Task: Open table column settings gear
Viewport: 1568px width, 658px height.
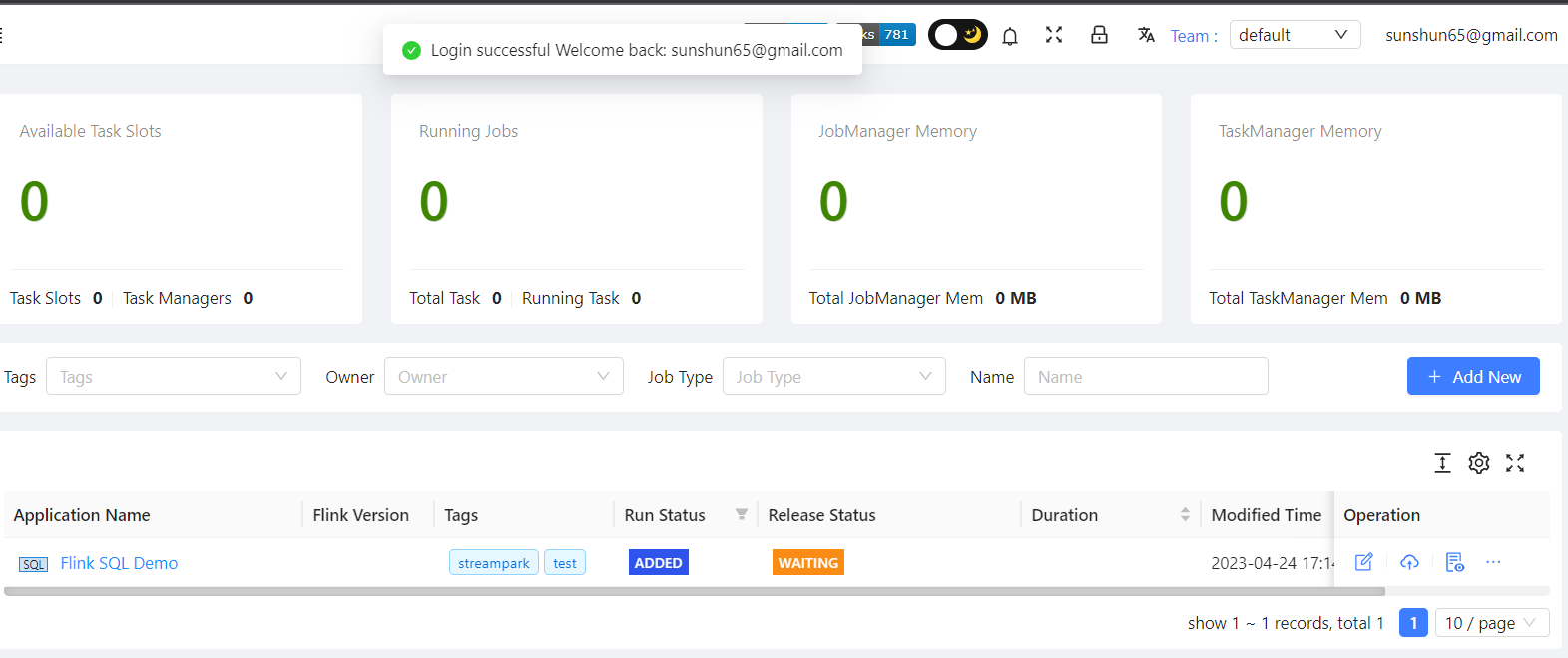Action: (1479, 463)
